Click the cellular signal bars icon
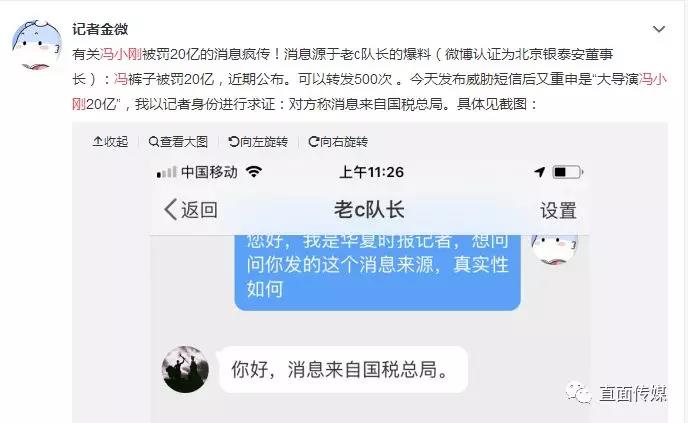Screen dimensions: 688x423 point(166,172)
